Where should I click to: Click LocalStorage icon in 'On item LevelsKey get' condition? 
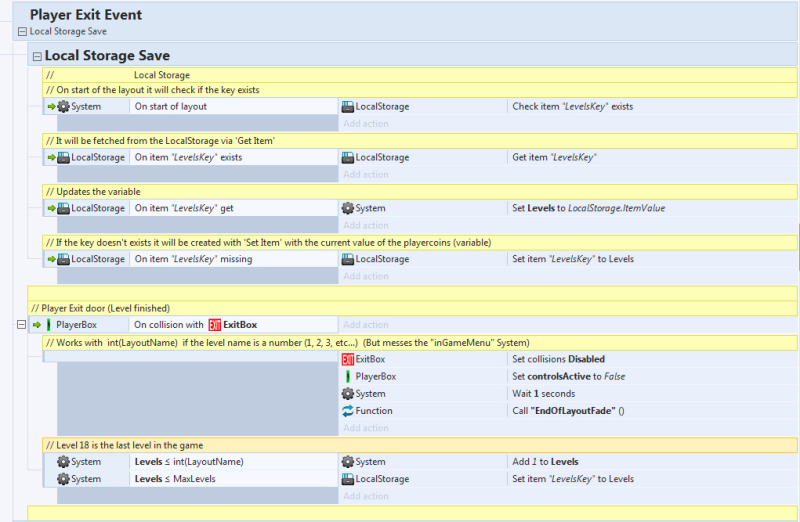tap(63, 208)
